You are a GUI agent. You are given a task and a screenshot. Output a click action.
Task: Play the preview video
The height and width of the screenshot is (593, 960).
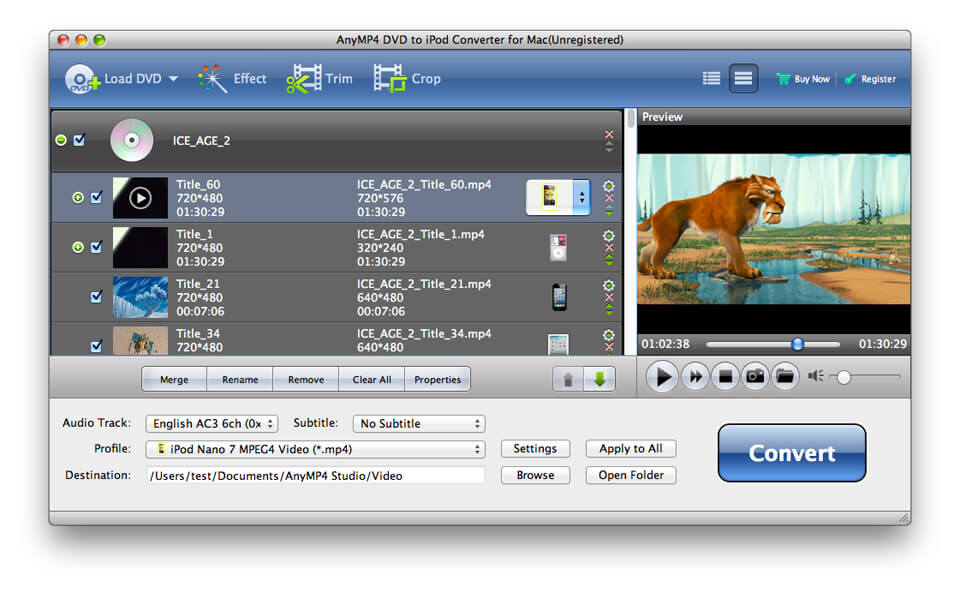click(662, 376)
